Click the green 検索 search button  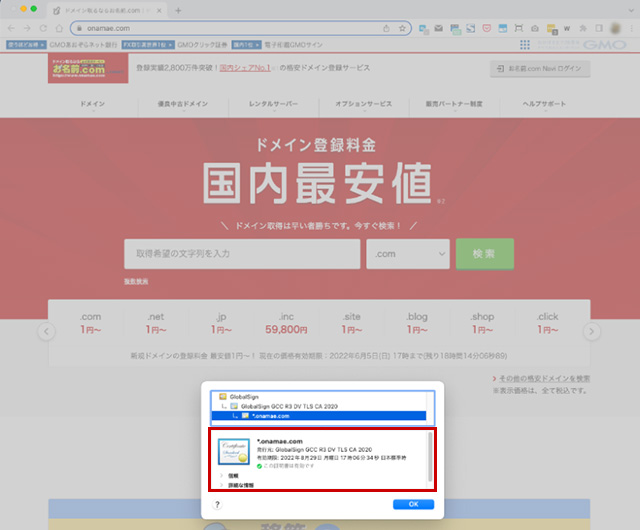(x=484, y=254)
